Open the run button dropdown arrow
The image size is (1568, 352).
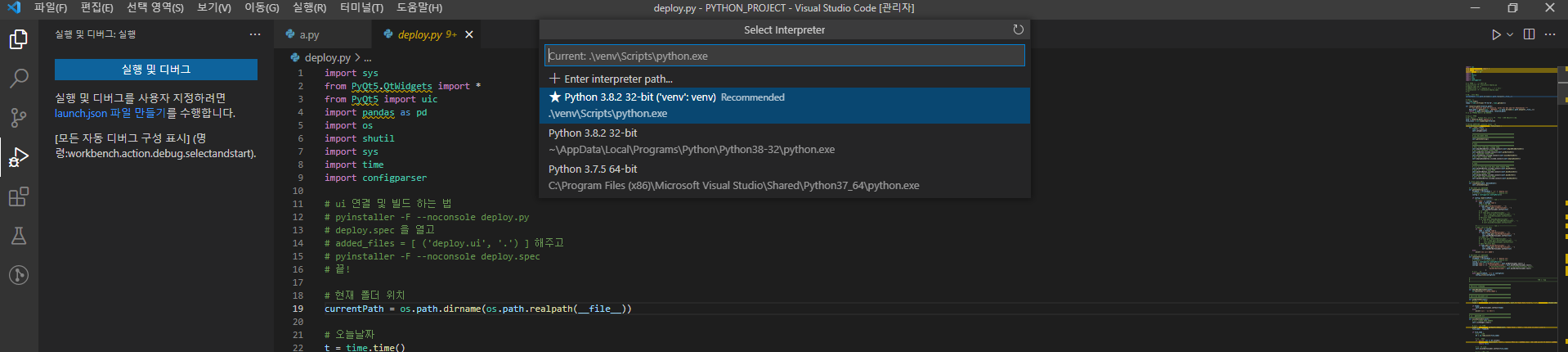1509,34
